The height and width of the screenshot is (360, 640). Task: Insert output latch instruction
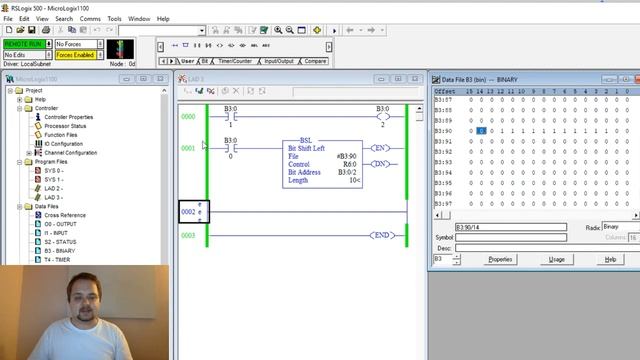coord(231,45)
